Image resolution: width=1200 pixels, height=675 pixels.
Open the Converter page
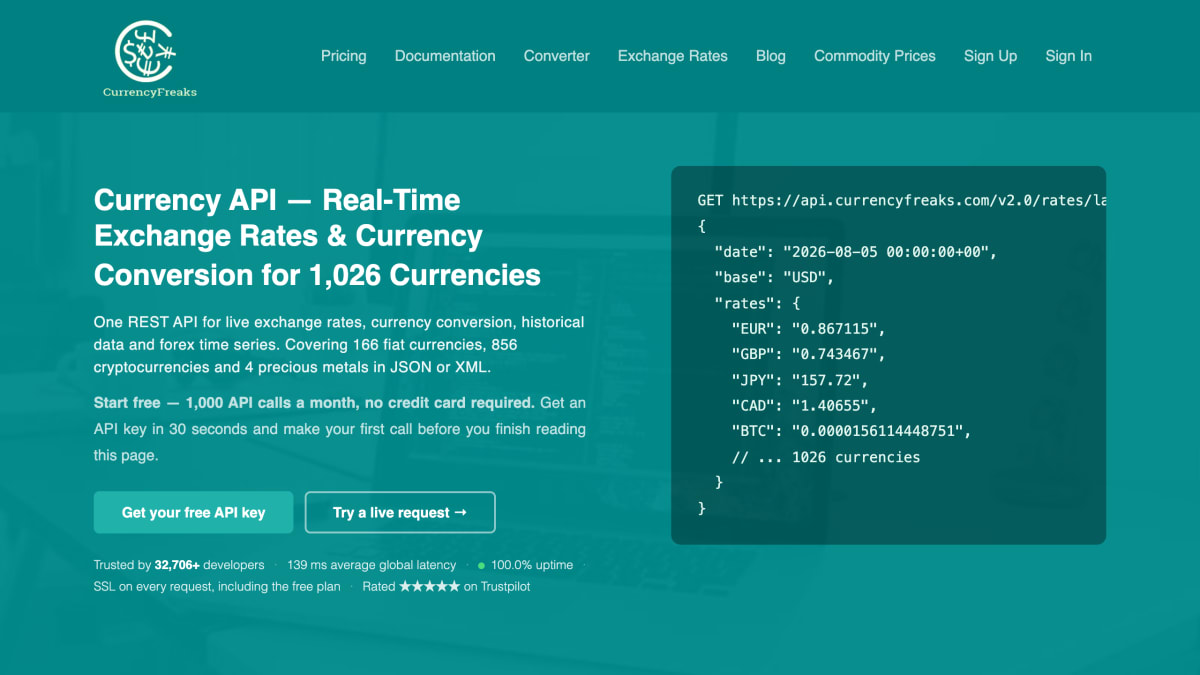[557, 56]
